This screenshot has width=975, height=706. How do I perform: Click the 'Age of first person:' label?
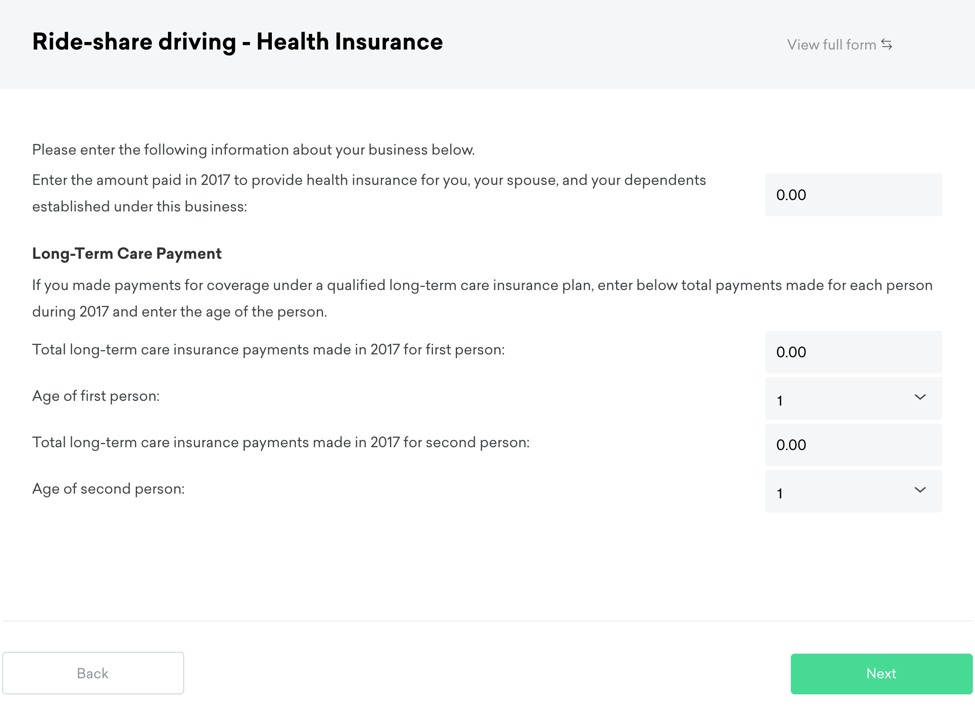point(96,396)
